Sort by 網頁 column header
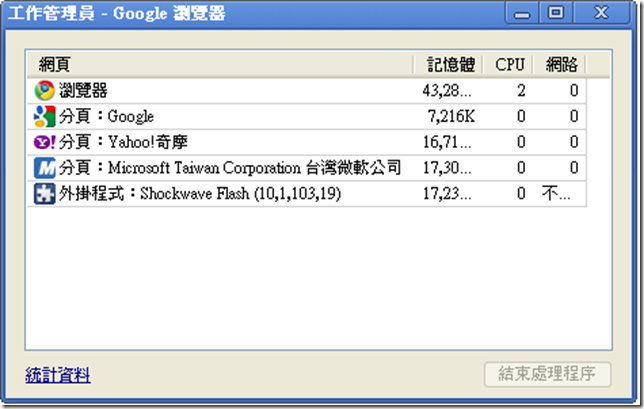Screen dimensions: 644x409 click(x=220, y=64)
